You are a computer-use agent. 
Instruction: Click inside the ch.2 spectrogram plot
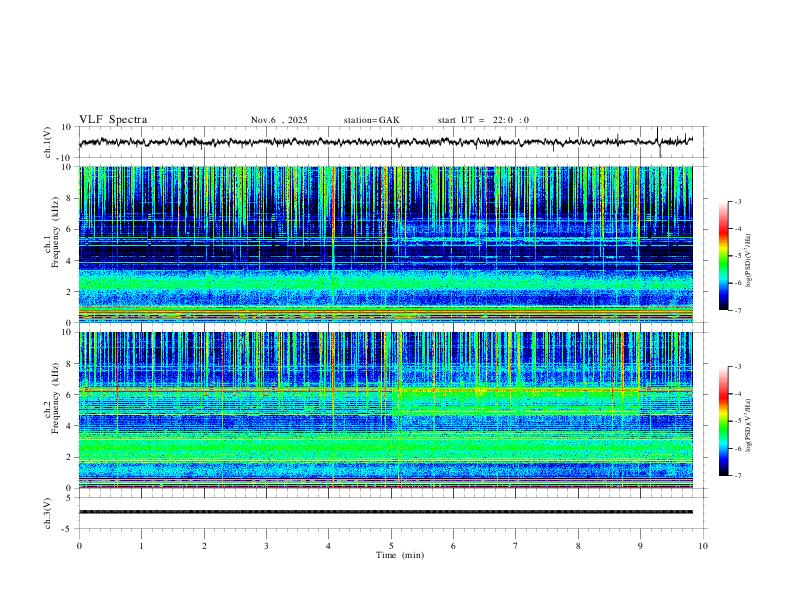(x=390, y=409)
